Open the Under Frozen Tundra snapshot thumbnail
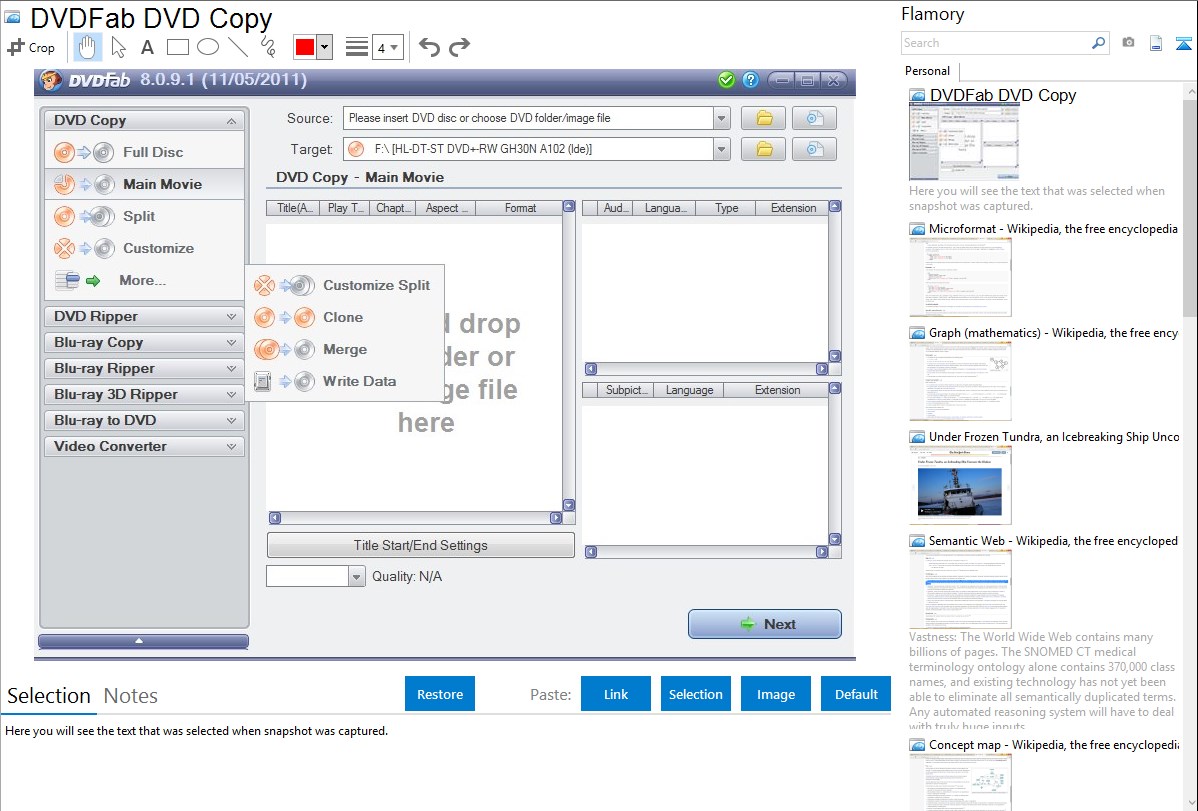Image resolution: width=1198 pixels, height=811 pixels. [960, 485]
